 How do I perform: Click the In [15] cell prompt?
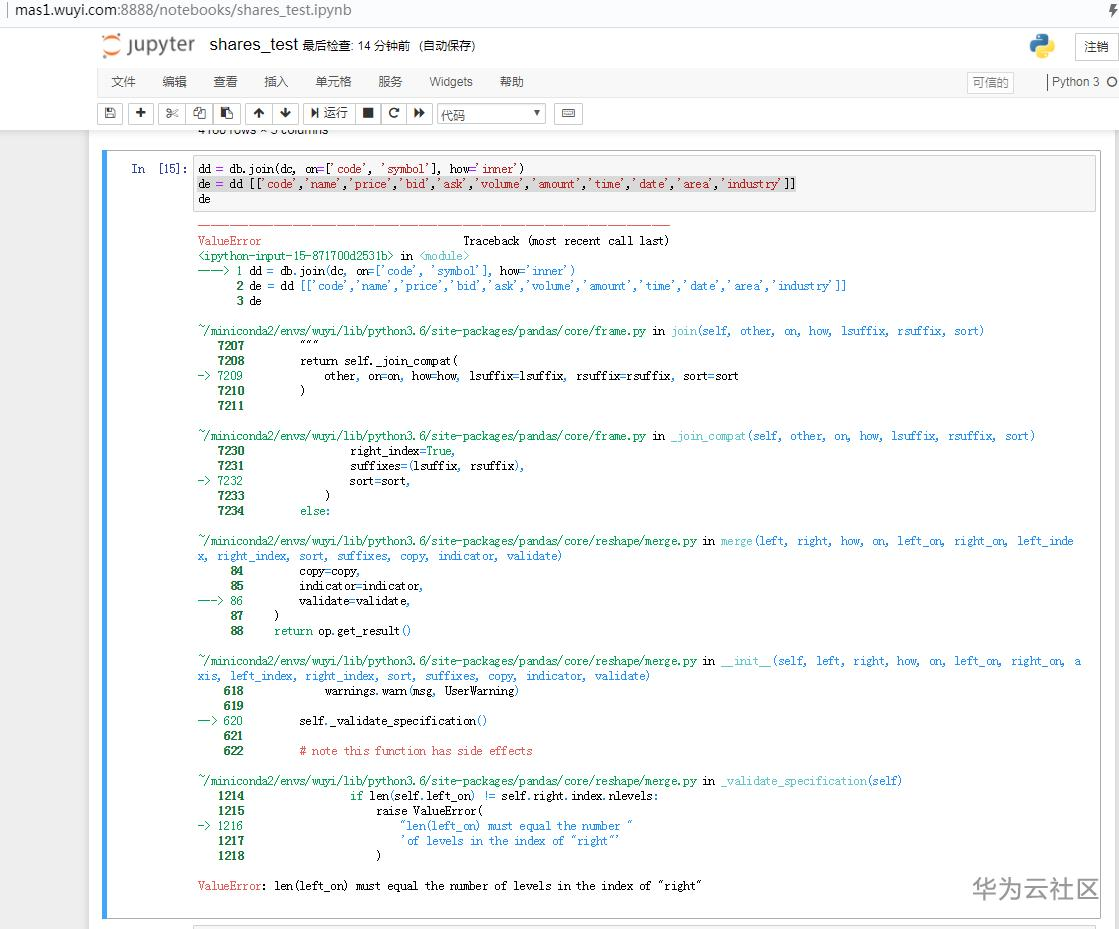[158, 169]
